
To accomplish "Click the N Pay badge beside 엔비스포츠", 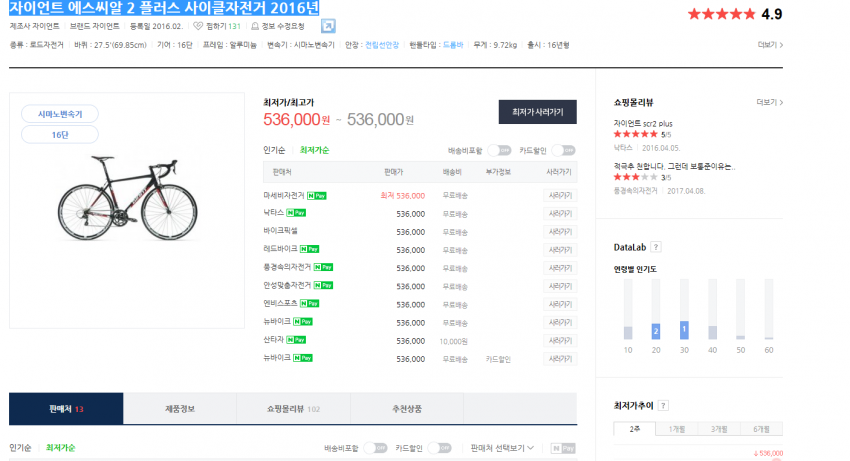I will 310,303.
